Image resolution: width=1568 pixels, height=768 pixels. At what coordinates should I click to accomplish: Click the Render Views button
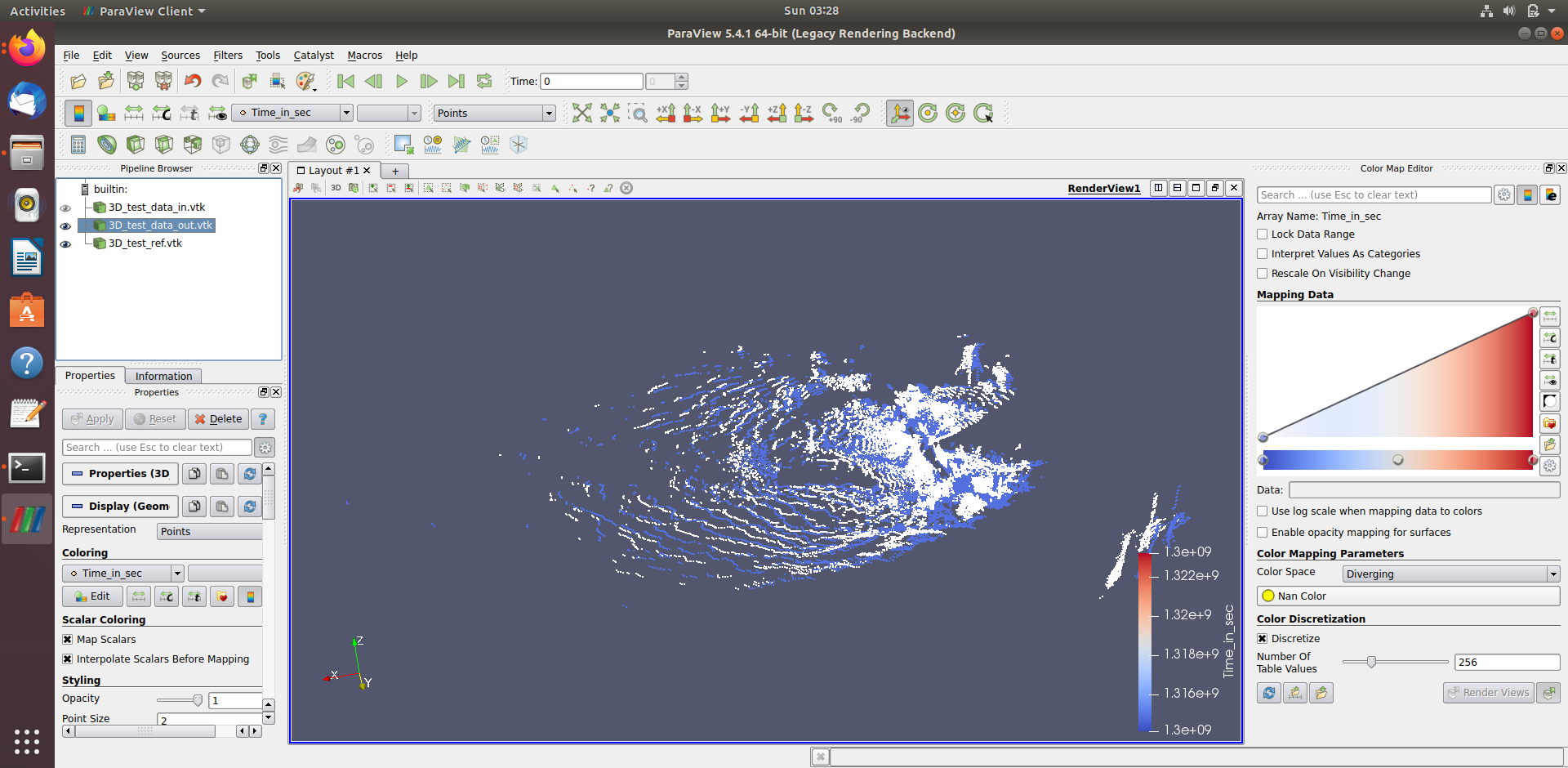[x=1488, y=693]
